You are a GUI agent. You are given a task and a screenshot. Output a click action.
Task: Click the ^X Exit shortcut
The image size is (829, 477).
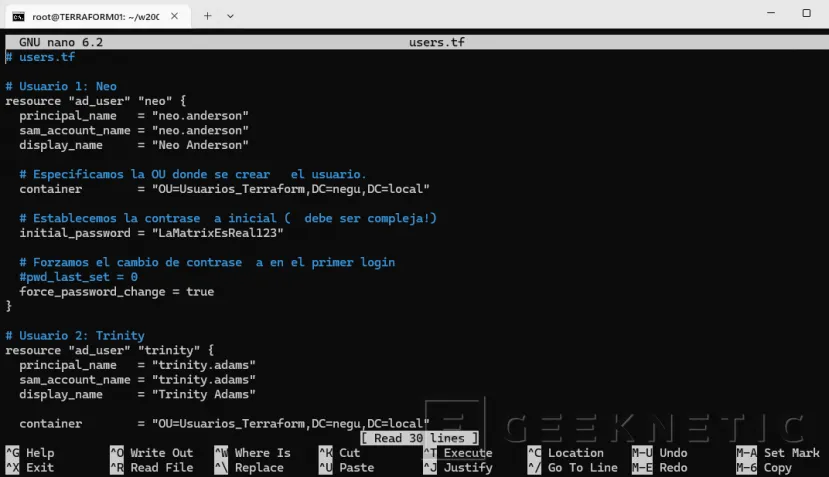30,468
